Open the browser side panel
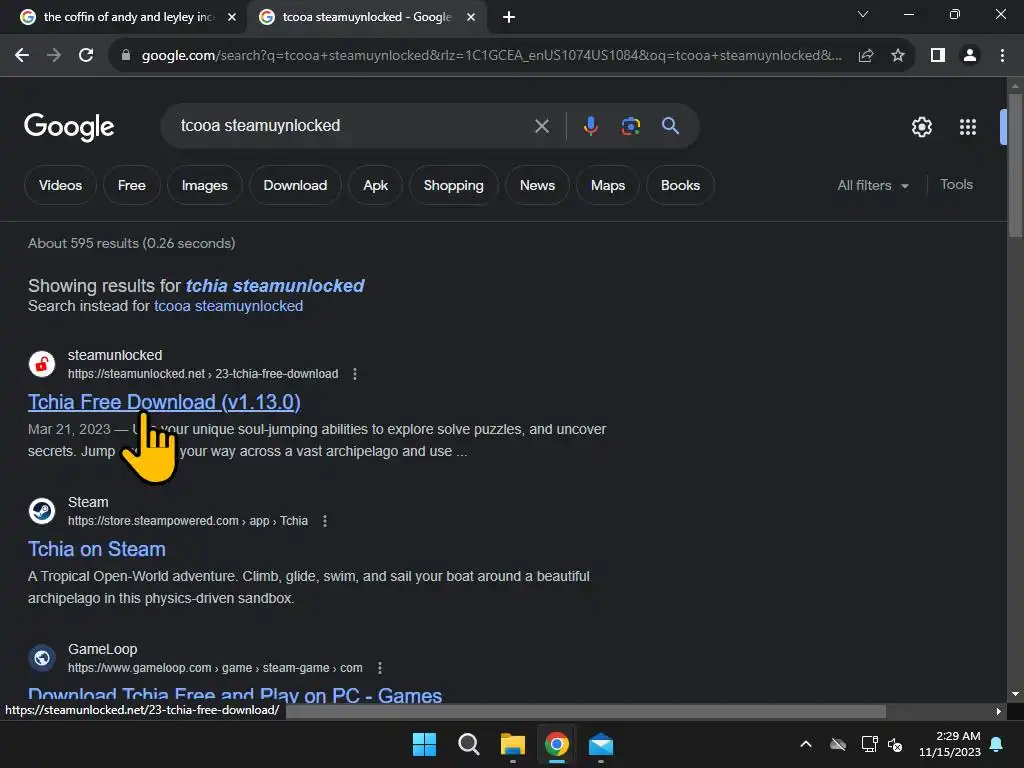This screenshot has height=768, width=1024. pos(938,56)
